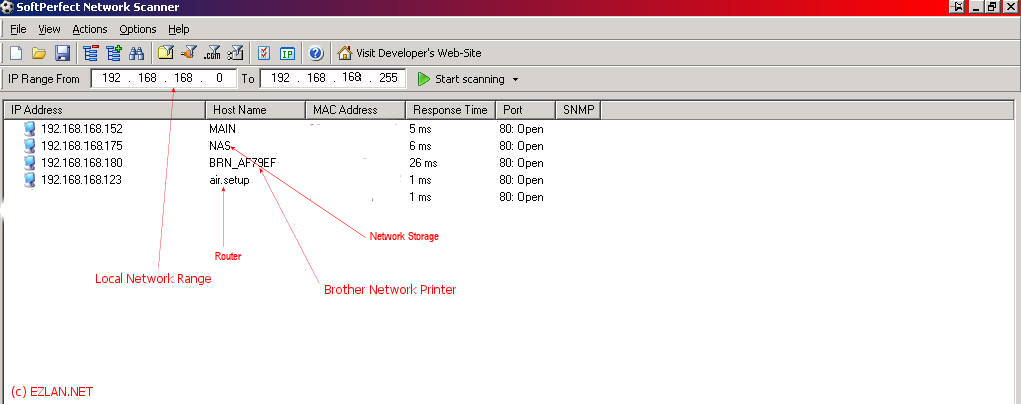This screenshot has width=1021, height=404.
Task: Sort by the Response Time column header
Action: click(451, 109)
